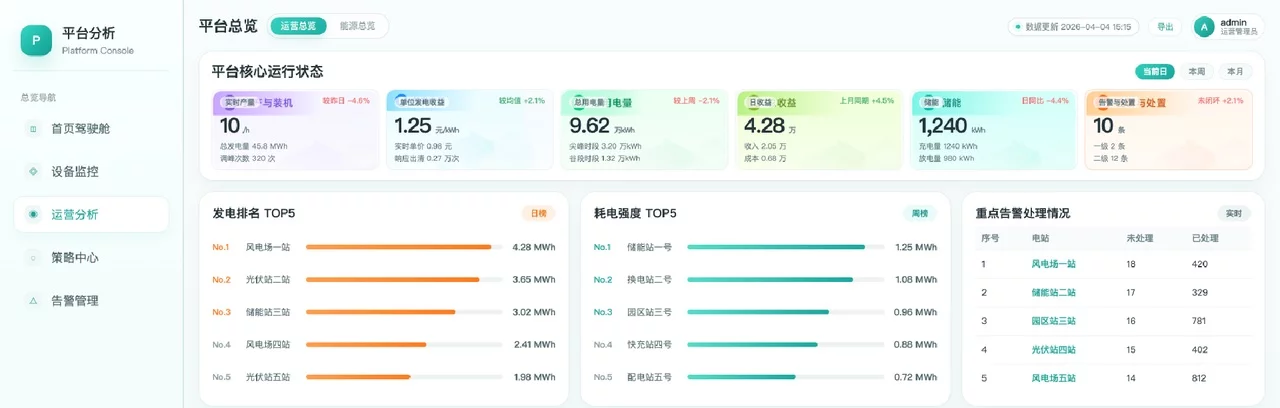Click the 导出 export button

[1165, 27]
